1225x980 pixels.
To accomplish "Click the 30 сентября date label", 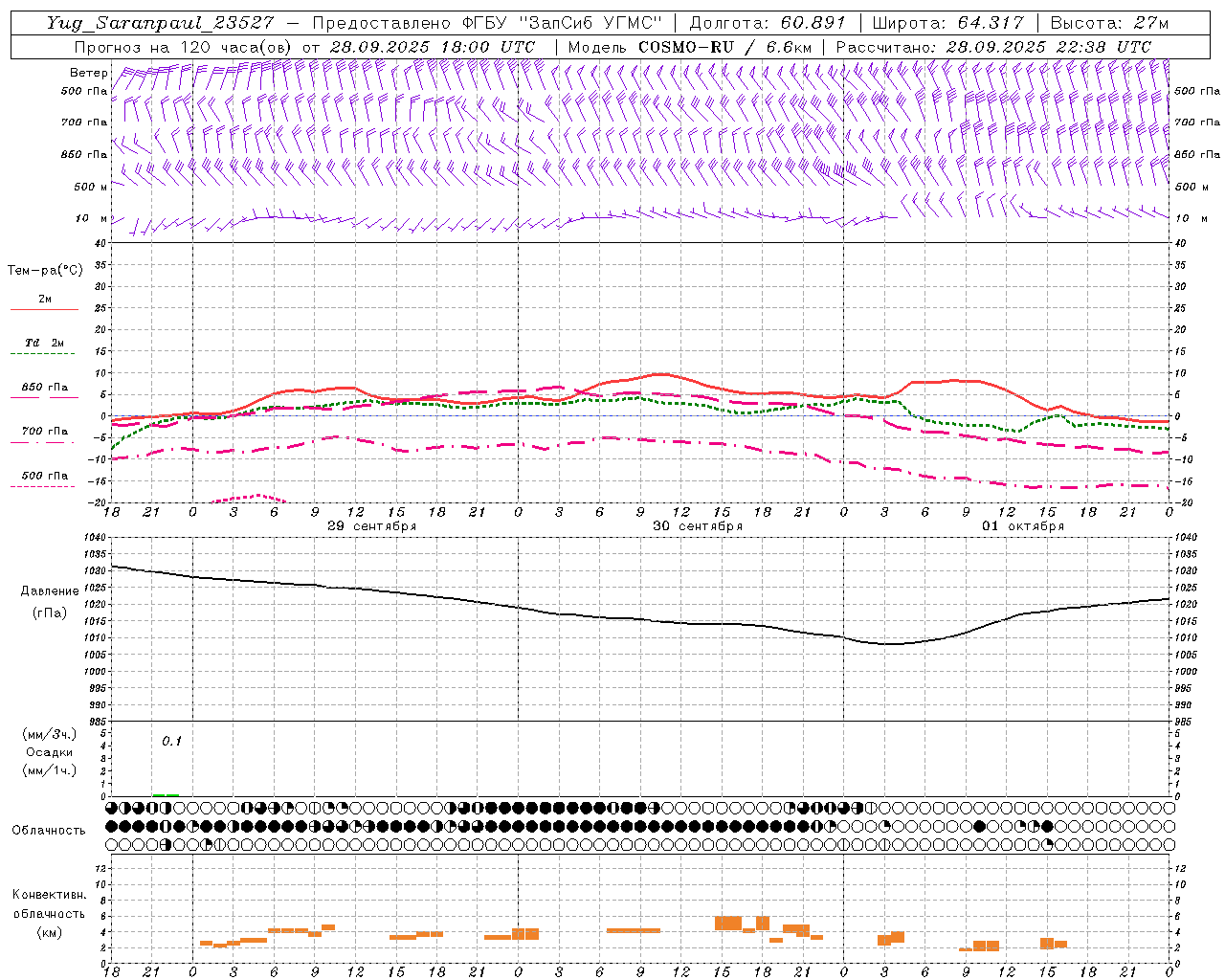I will (x=698, y=526).
